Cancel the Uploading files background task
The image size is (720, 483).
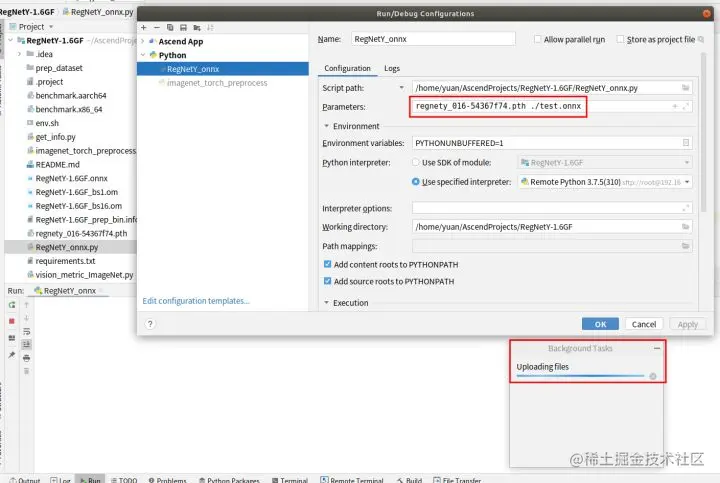click(x=652, y=376)
